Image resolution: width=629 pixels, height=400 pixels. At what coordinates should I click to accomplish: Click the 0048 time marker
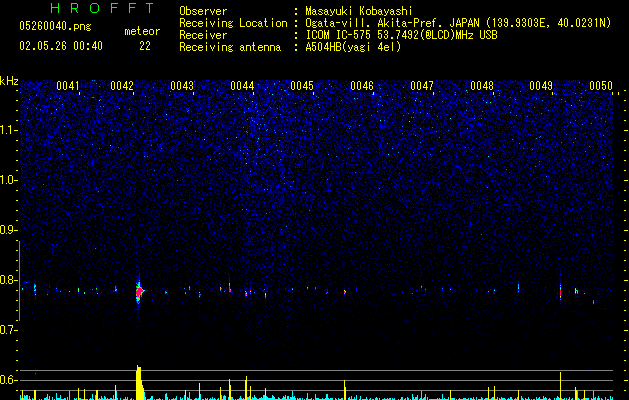click(x=482, y=86)
